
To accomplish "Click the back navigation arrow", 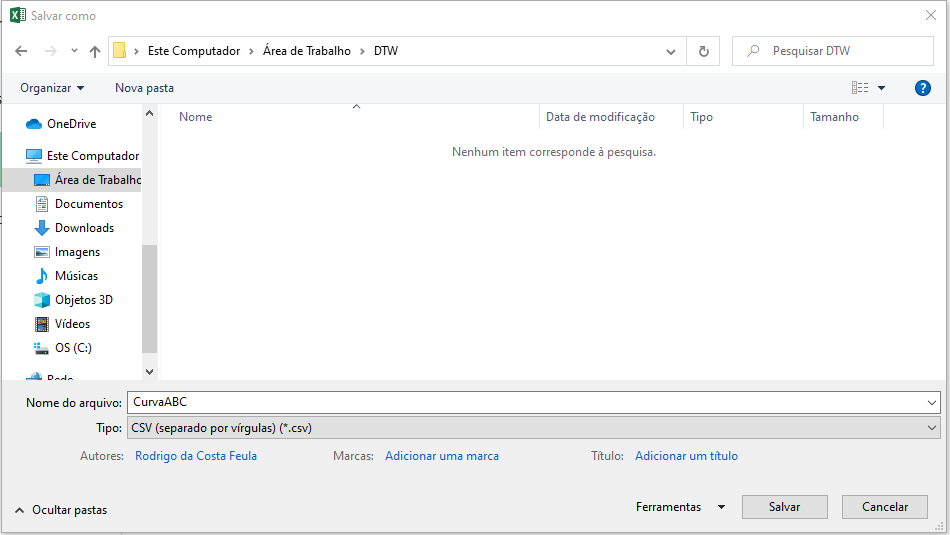I will click(x=21, y=51).
